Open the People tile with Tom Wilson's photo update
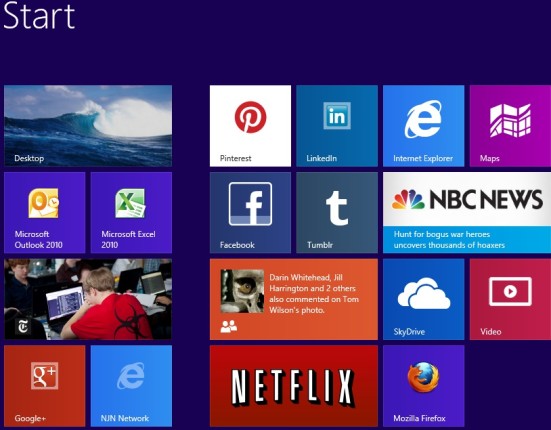Screen dimensions: 551x430 click(293, 299)
